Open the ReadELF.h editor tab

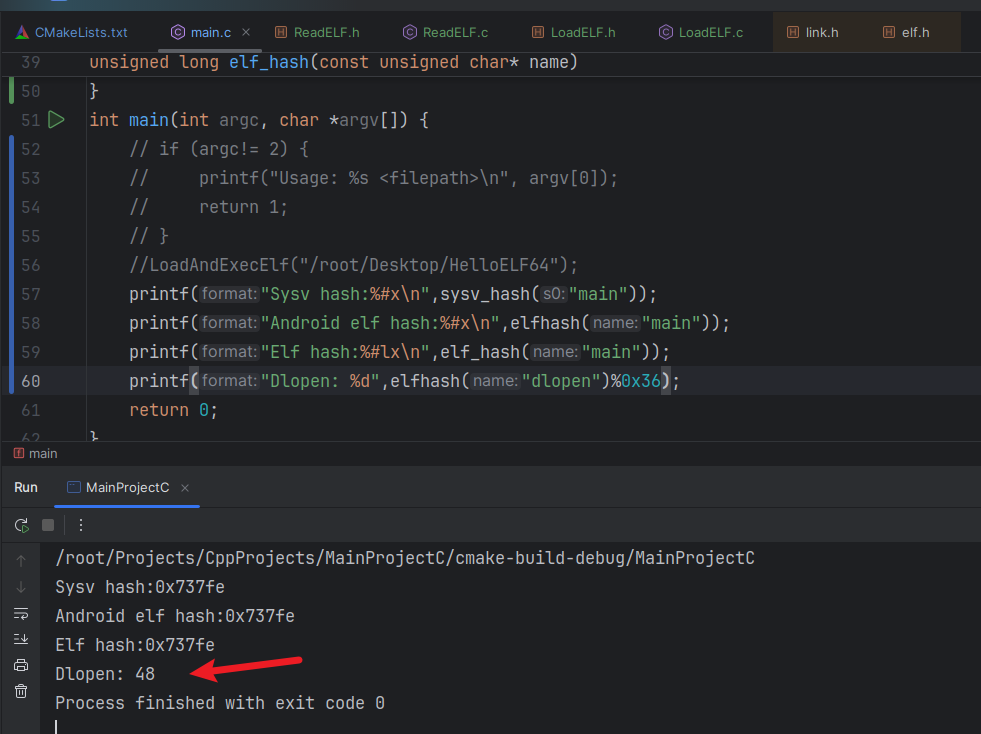click(326, 33)
